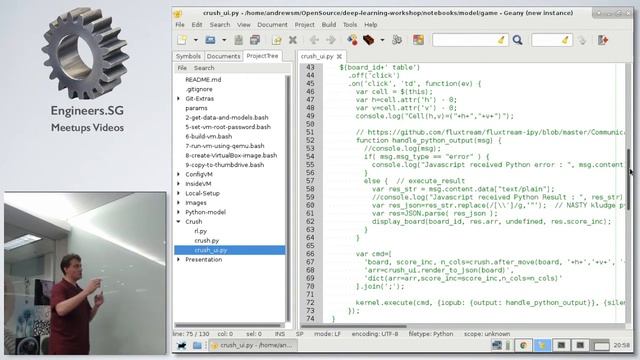Image resolution: width=640 pixels, height=360 pixels.
Task: Close the crush_ui.py editor tab
Action: pyautogui.click(x=339, y=56)
